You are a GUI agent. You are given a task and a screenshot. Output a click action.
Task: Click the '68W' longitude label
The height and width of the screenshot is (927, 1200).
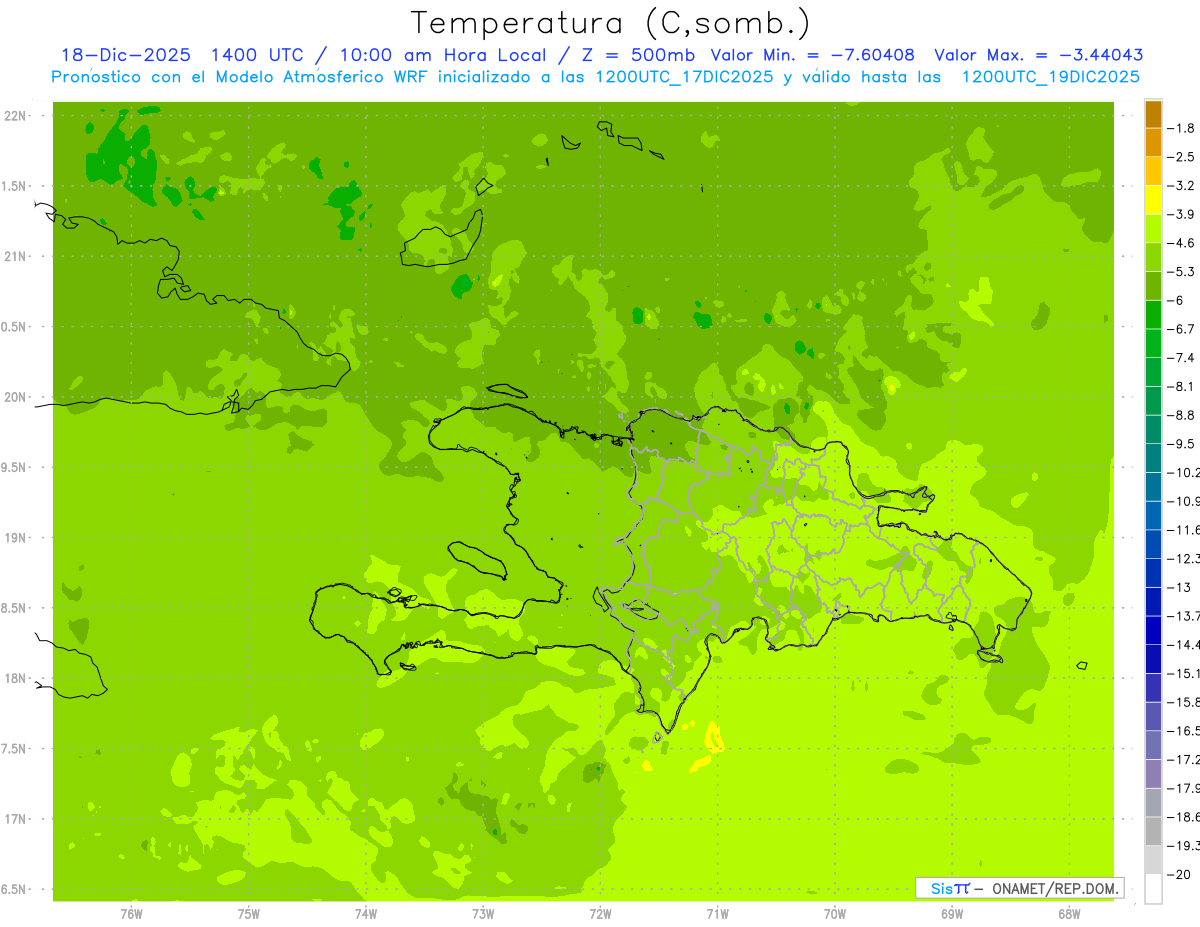coord(1068,913)
